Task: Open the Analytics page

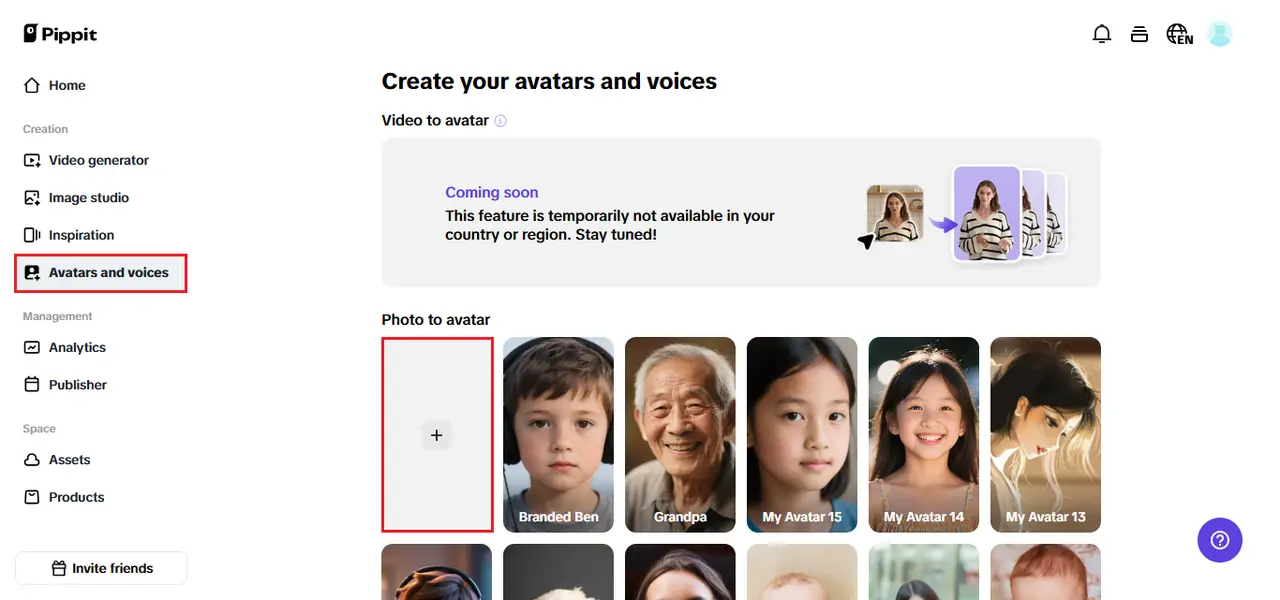Action: tap(77, 347)
